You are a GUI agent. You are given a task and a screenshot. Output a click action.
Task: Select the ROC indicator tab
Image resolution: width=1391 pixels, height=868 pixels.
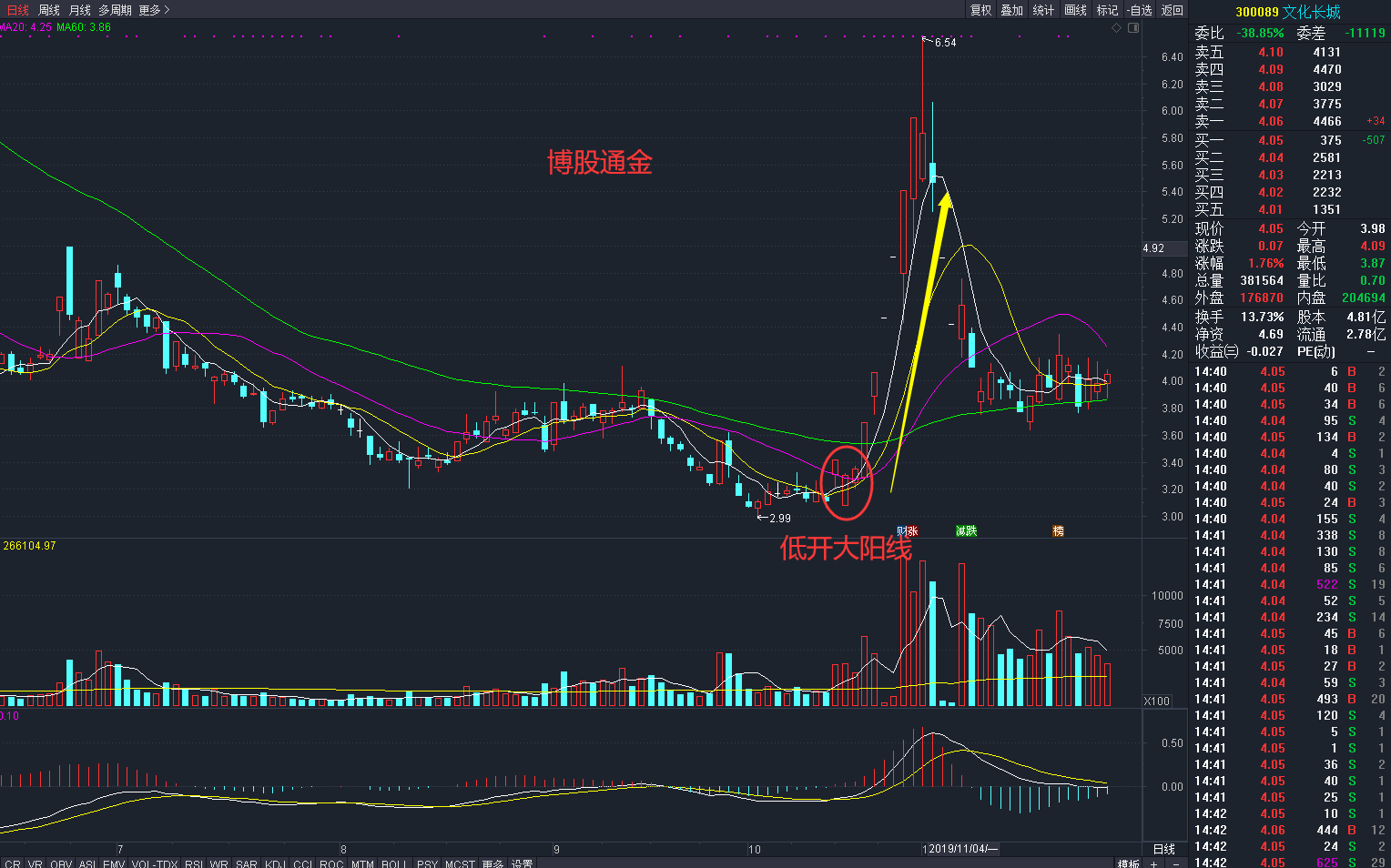(331, 863)
